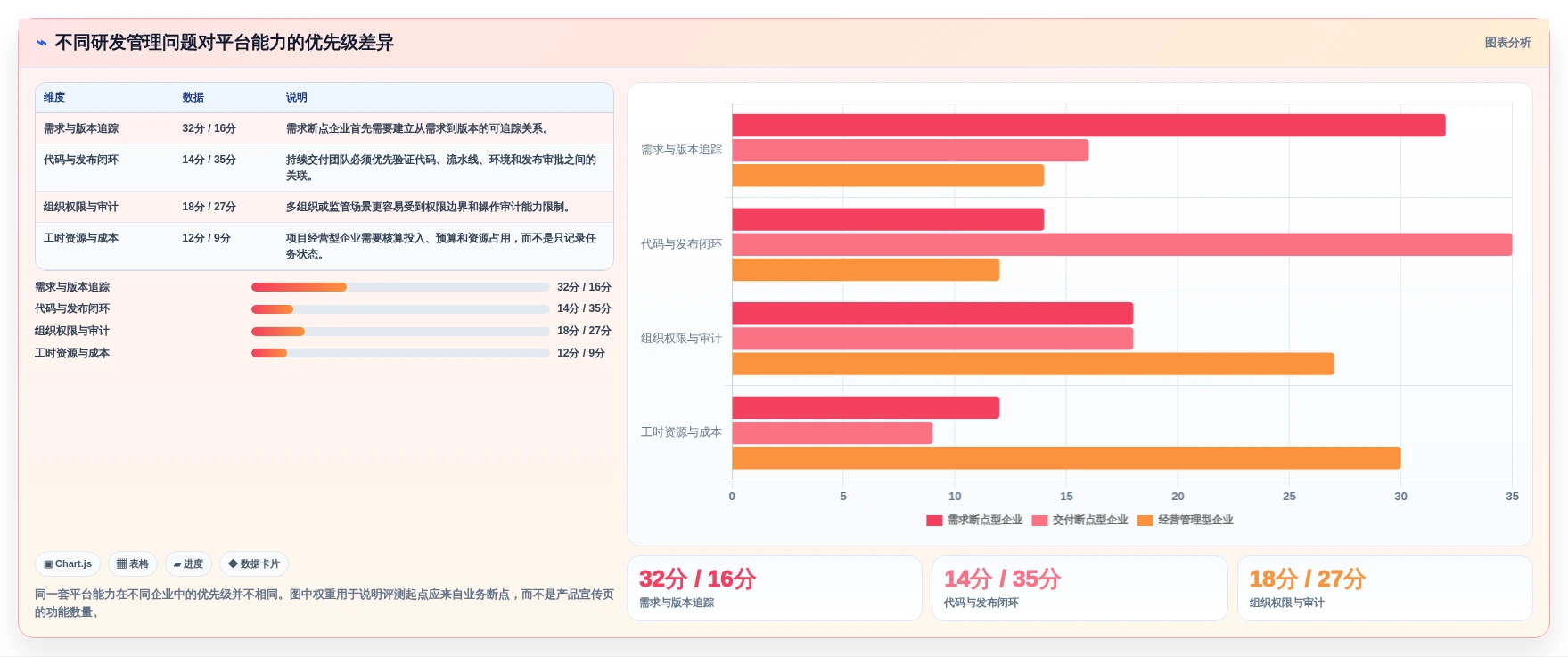The image size is (1568, 657).
Task: Click the 需求与版本追踪 progress bar
Action: 400,287
